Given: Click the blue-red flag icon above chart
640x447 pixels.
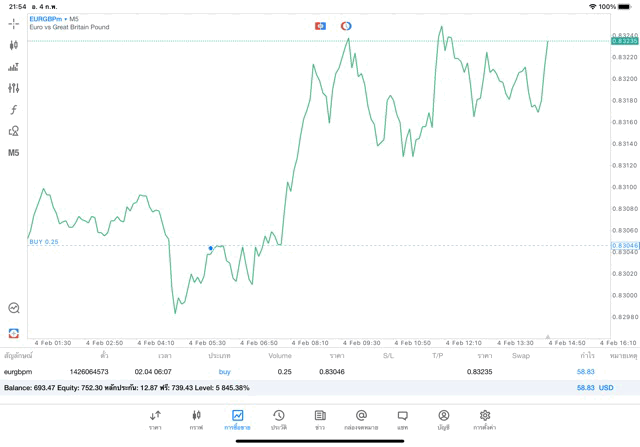Looking at the screenshot, I should pos(320,26).
